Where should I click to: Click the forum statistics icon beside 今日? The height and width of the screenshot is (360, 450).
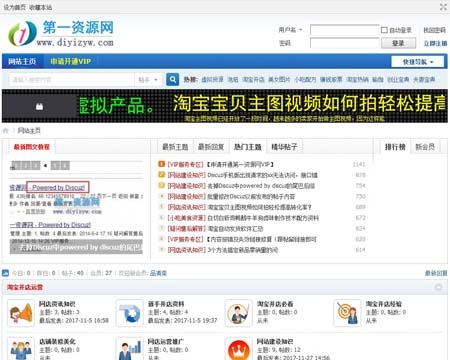(5, 273)
